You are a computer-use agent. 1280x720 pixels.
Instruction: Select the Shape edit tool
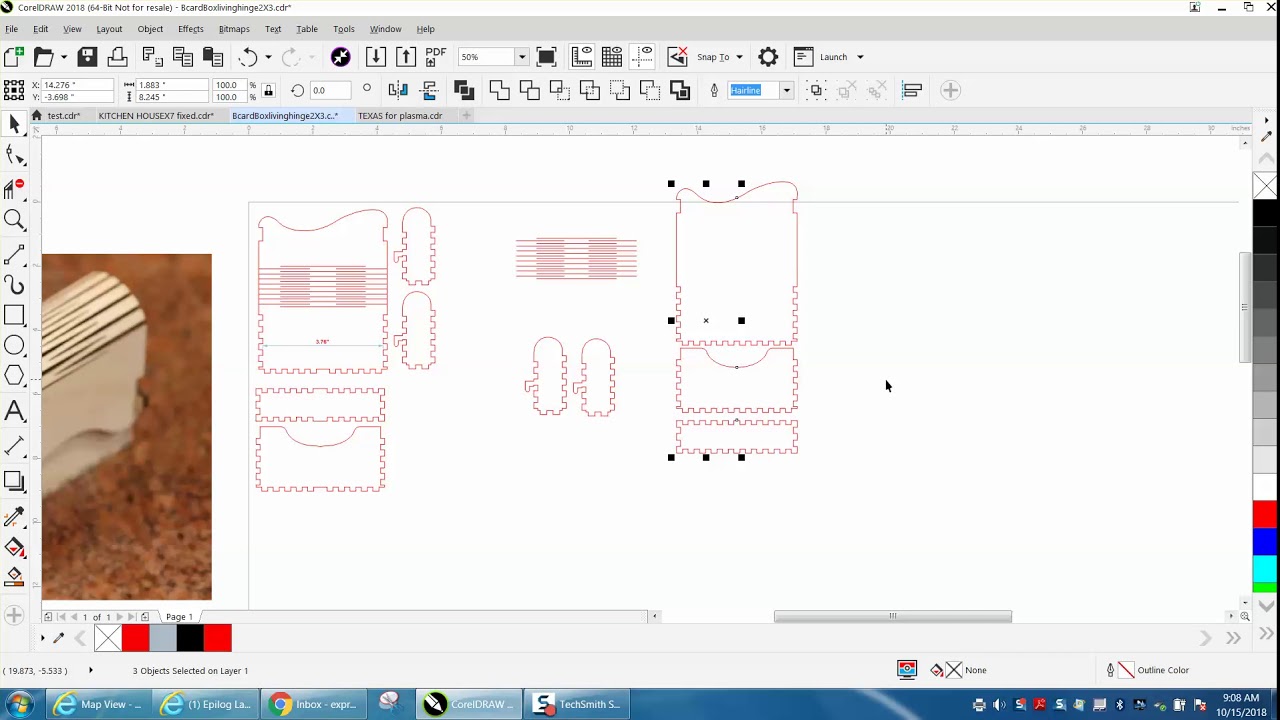[x=14, y=155]
